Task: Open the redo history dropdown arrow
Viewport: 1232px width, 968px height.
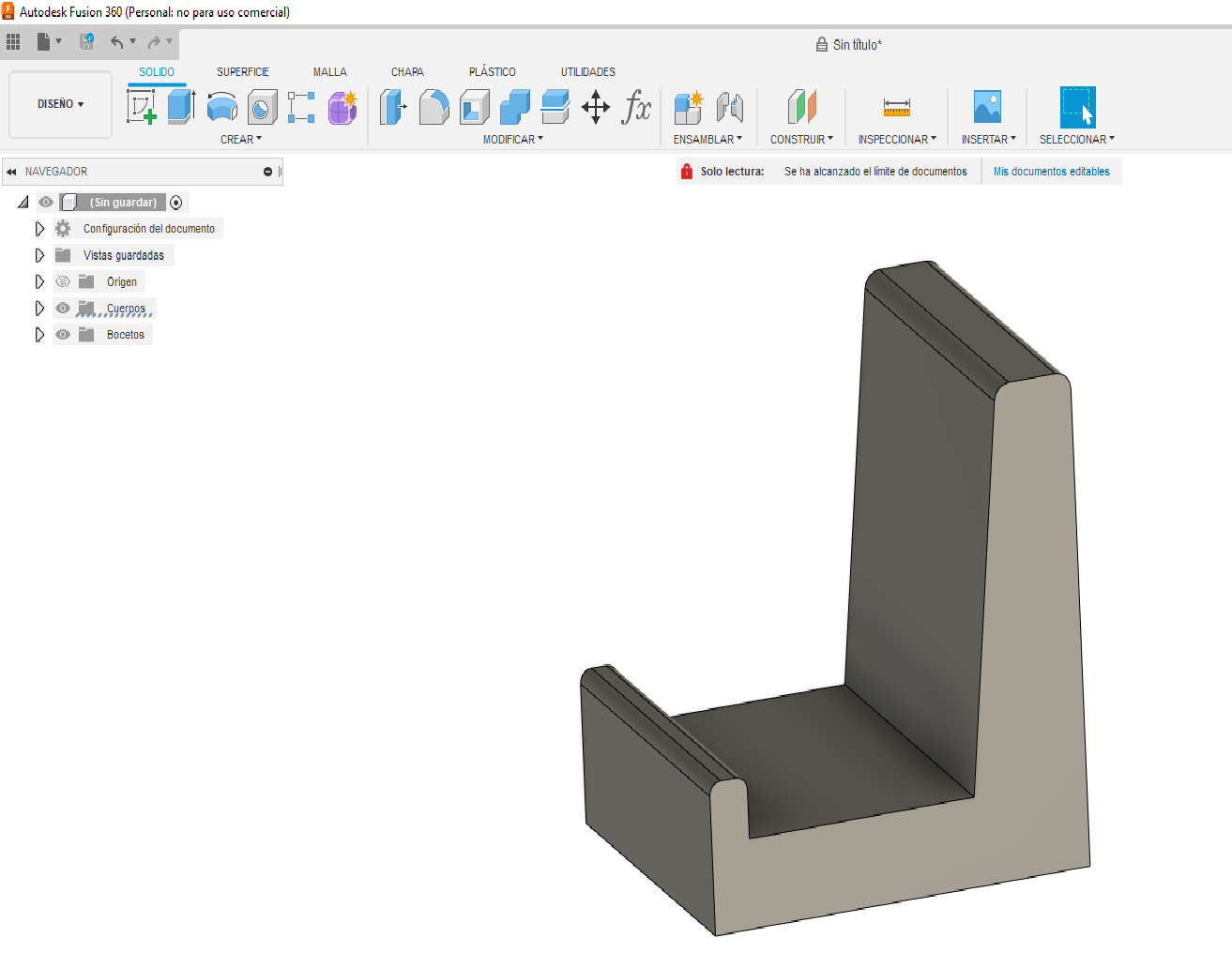Action: click(x=170, y=41)
